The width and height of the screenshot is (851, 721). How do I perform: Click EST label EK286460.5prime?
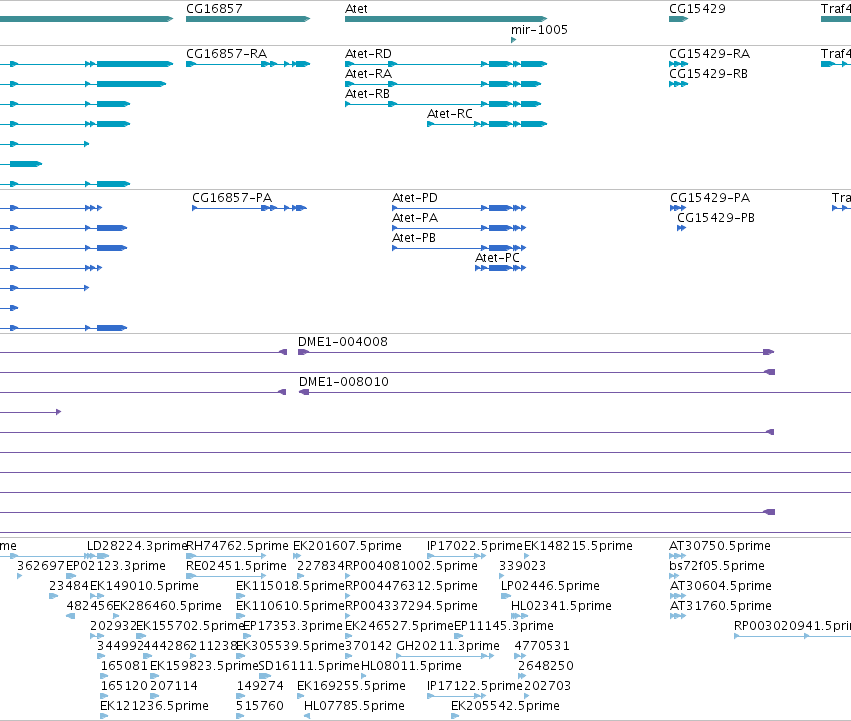coord(167,606)
